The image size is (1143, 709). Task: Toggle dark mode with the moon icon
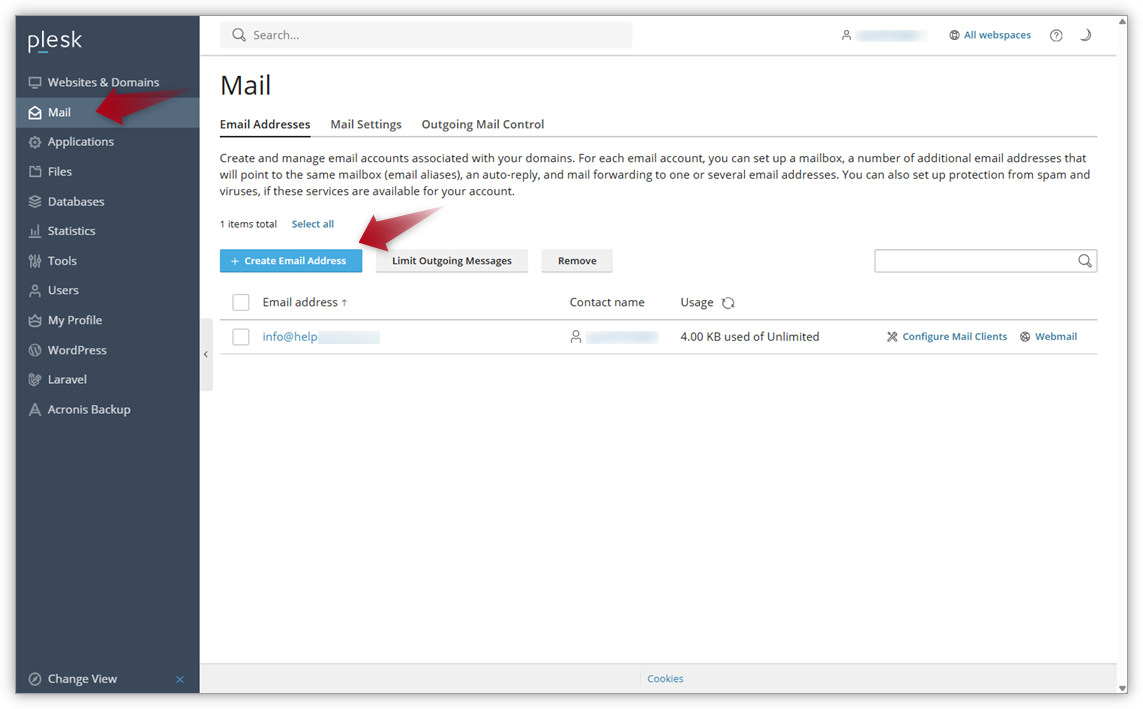pyautogui.click(x=1086, y=34)
